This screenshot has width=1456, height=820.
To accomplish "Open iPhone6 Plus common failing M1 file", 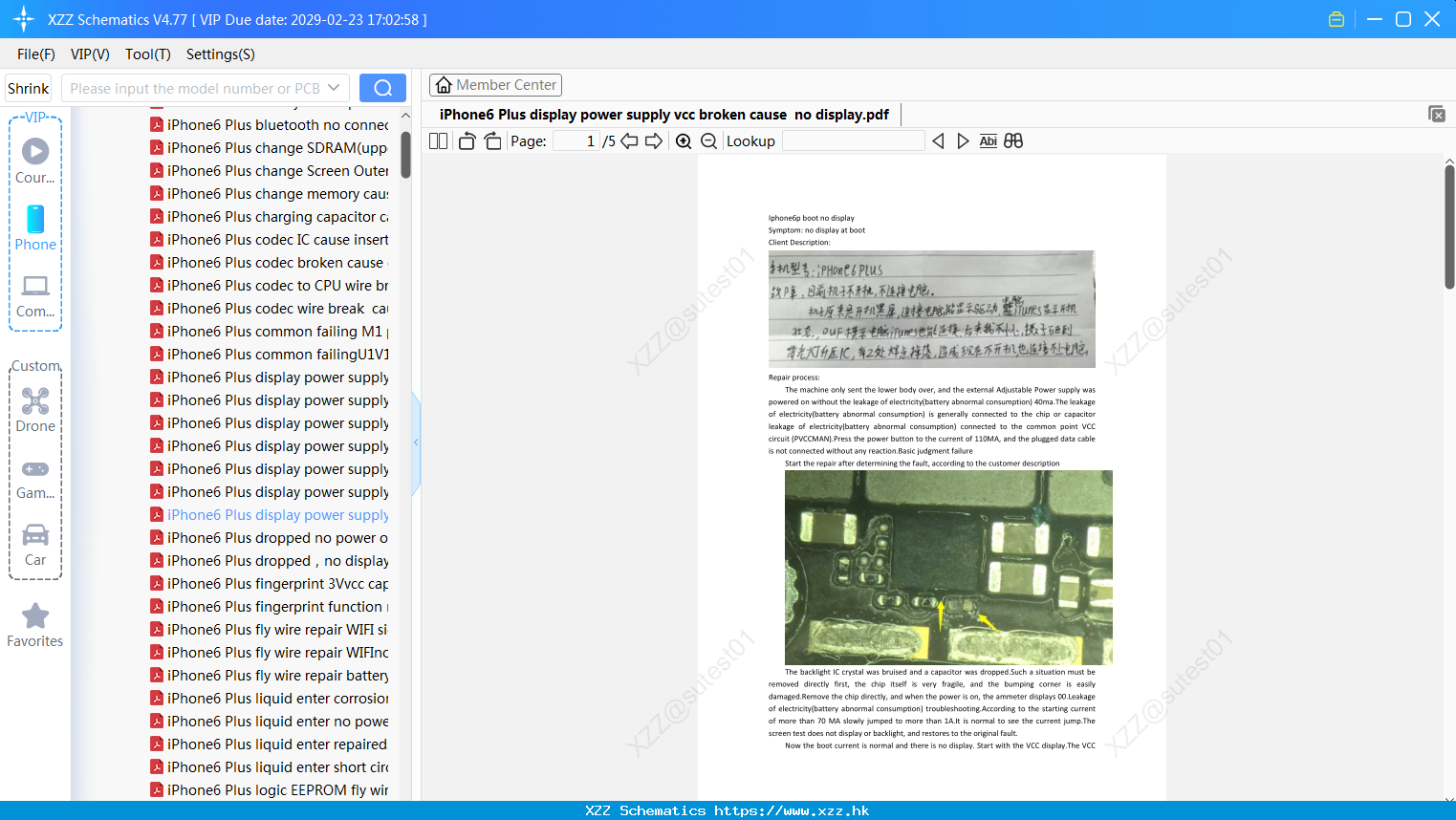I will 270,331.
